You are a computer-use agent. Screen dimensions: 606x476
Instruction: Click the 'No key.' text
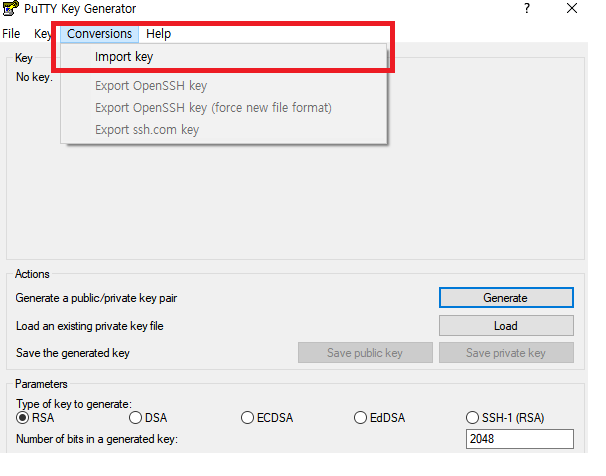point(34,77)
